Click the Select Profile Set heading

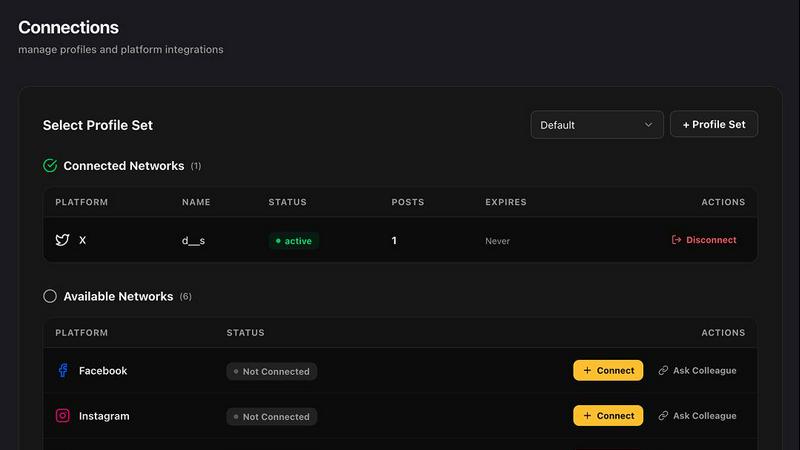pos(98,125)
